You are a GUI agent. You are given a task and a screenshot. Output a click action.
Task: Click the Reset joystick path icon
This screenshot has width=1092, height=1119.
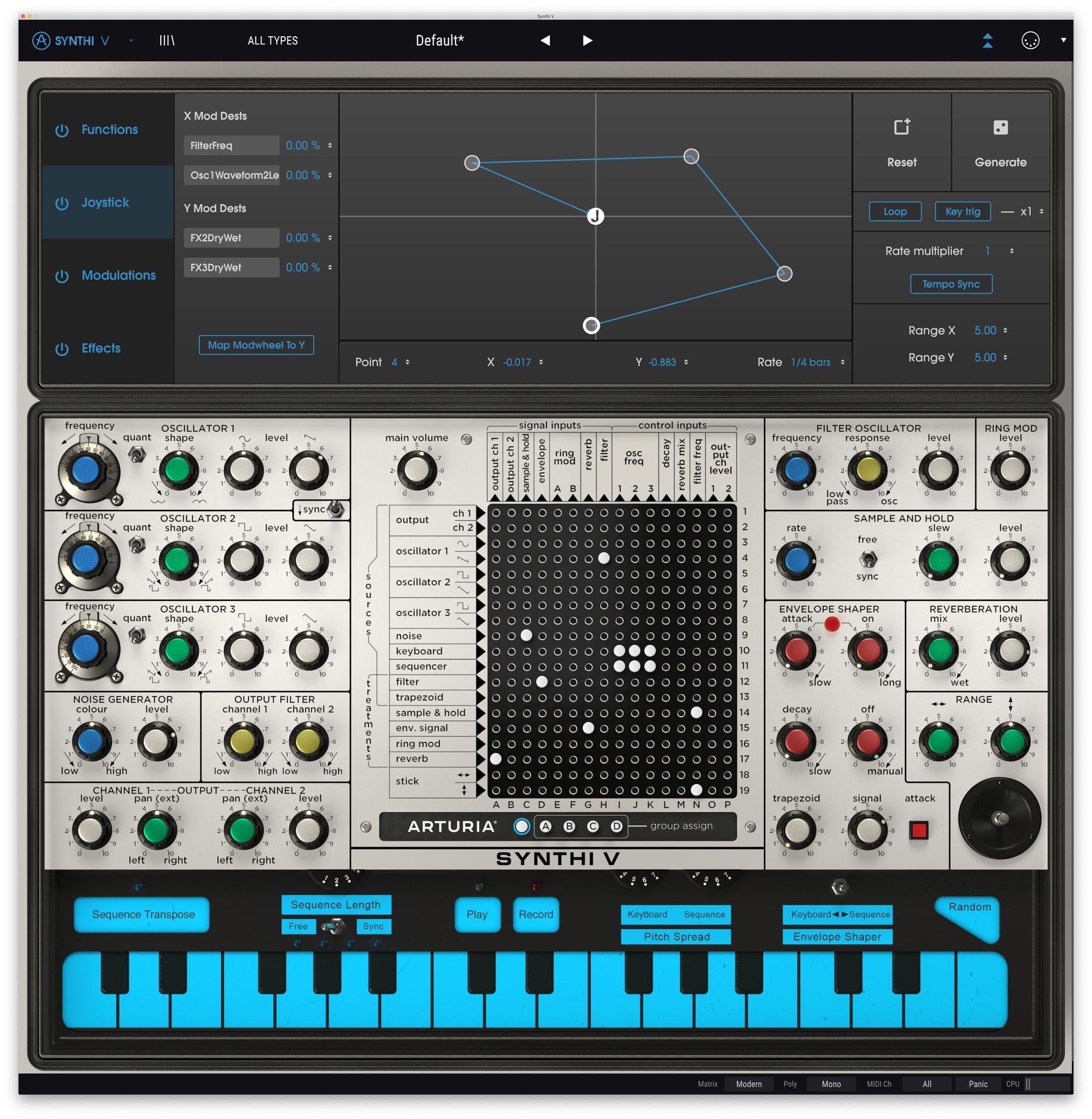tap(901, 127)
